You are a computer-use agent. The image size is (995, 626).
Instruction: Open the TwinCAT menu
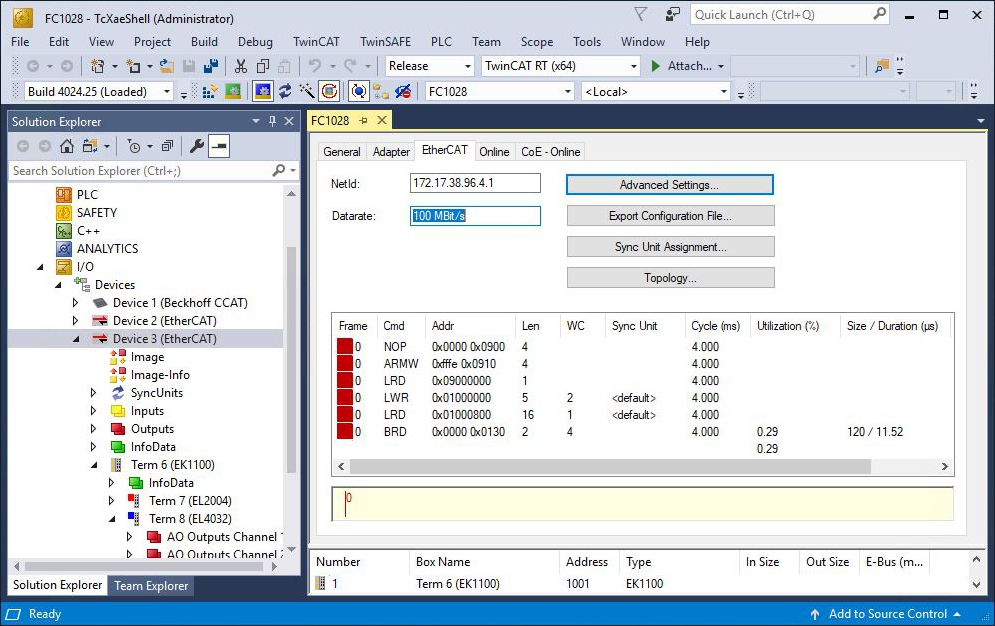pos(316,42)
